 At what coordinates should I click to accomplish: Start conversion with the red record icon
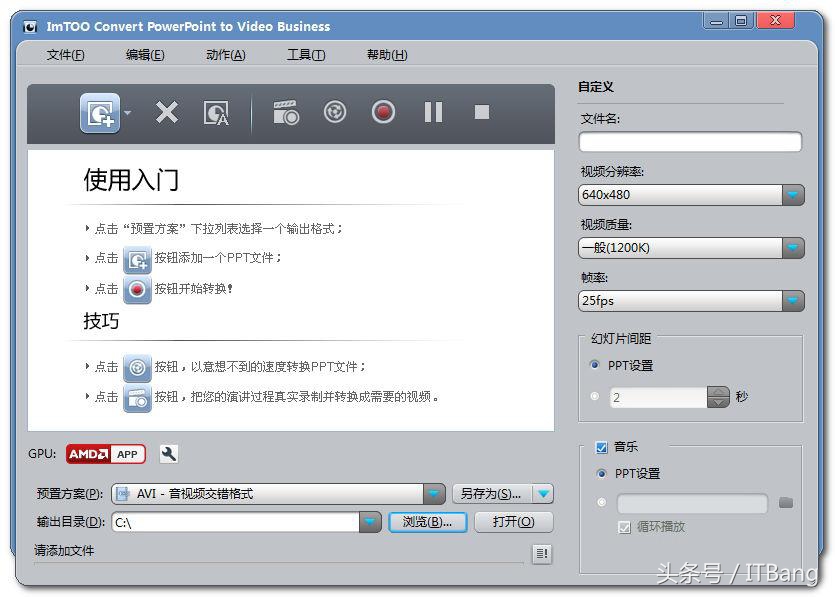pos(383,112)
